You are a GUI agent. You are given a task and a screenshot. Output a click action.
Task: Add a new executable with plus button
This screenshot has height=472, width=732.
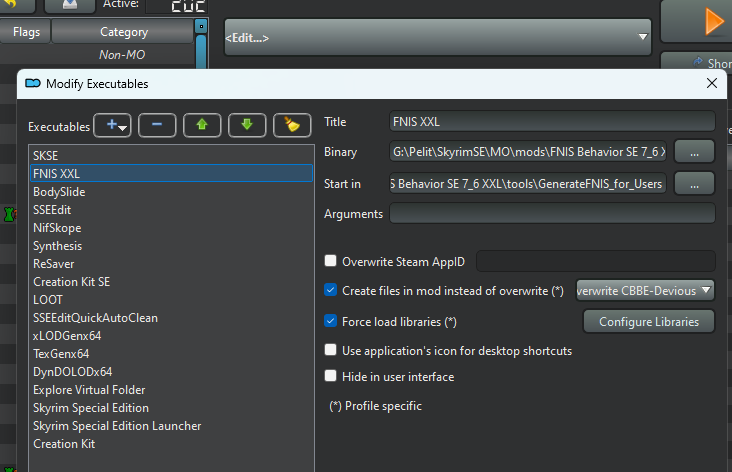point(112,125)
